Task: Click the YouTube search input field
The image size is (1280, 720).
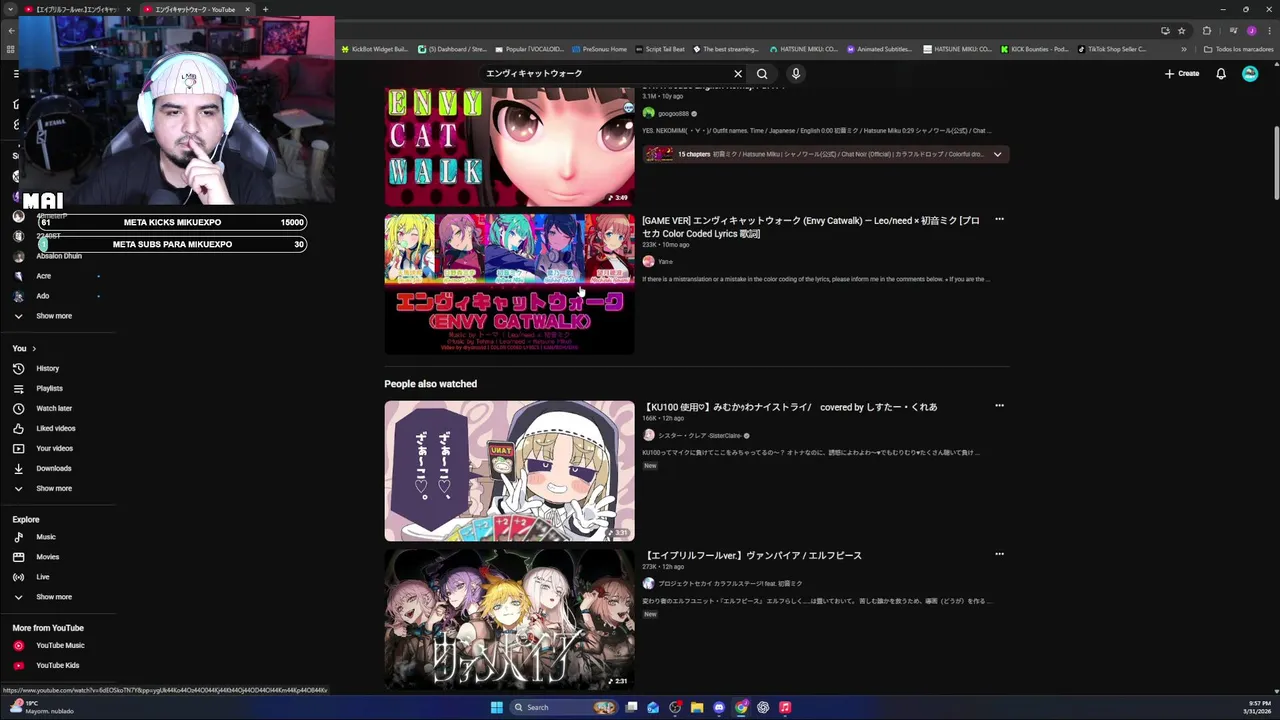Action: click(606, 74)
